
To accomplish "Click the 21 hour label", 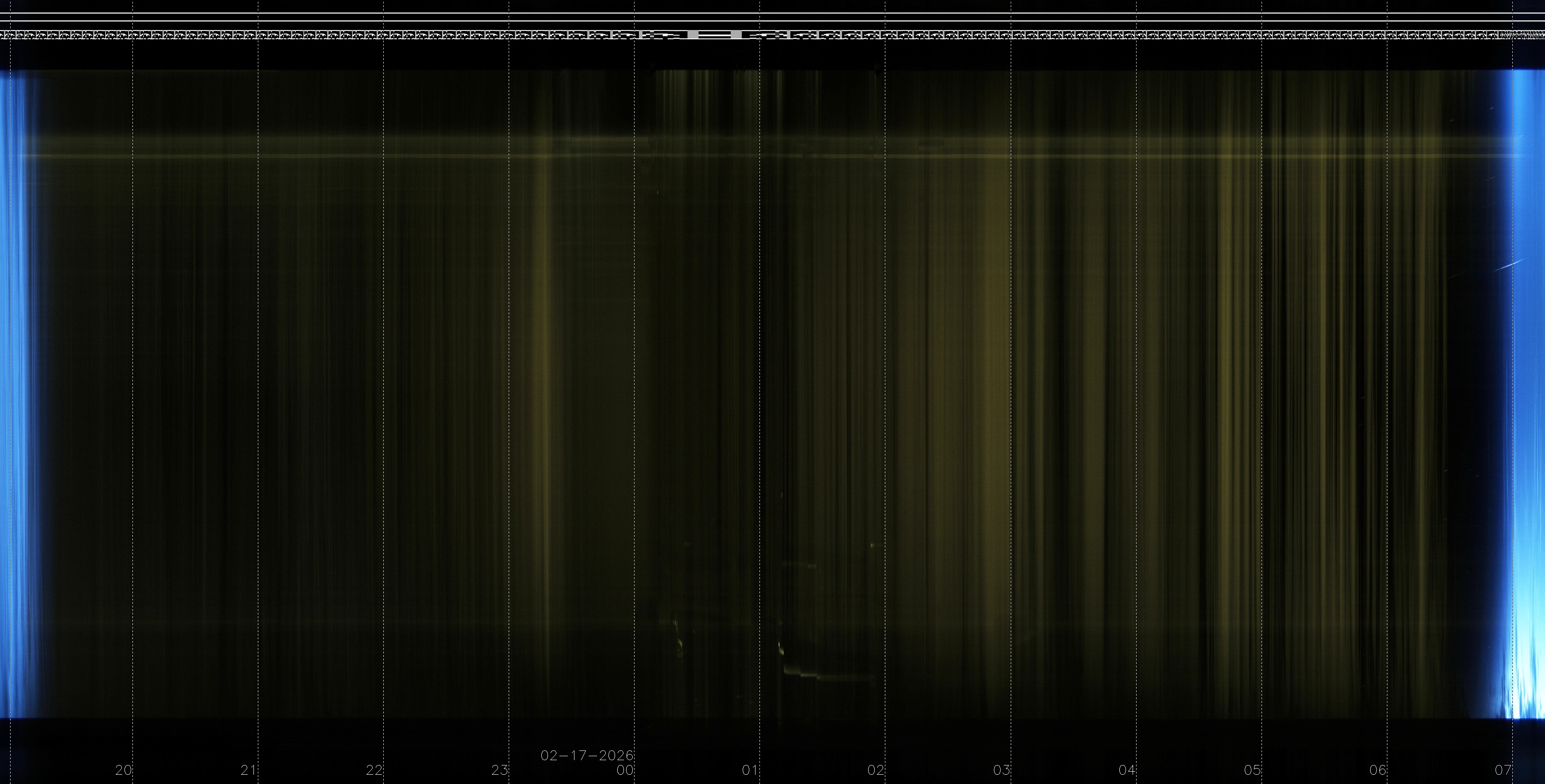I will coord(249,770).
